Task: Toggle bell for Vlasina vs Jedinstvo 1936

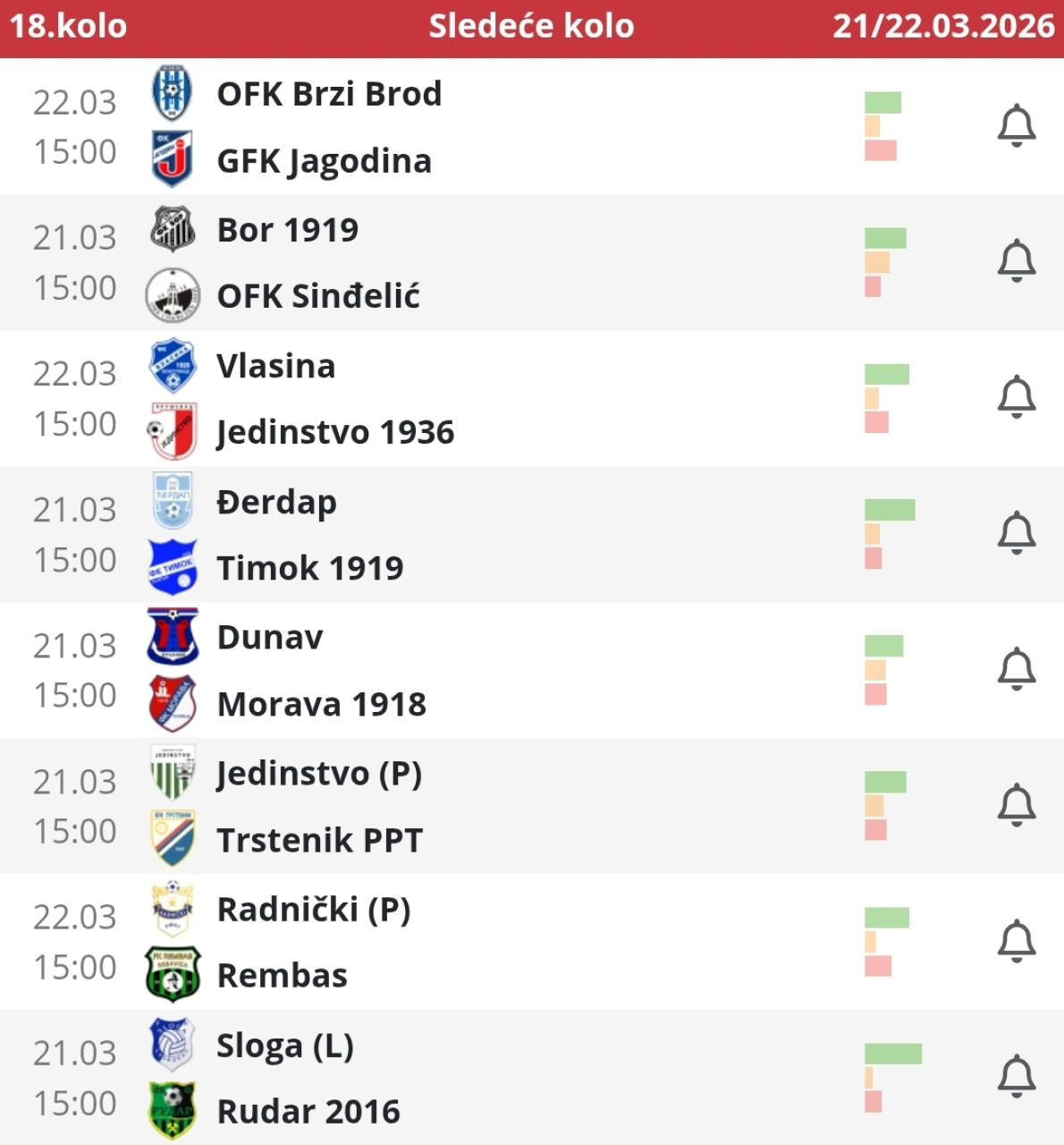Action: 1016,397
